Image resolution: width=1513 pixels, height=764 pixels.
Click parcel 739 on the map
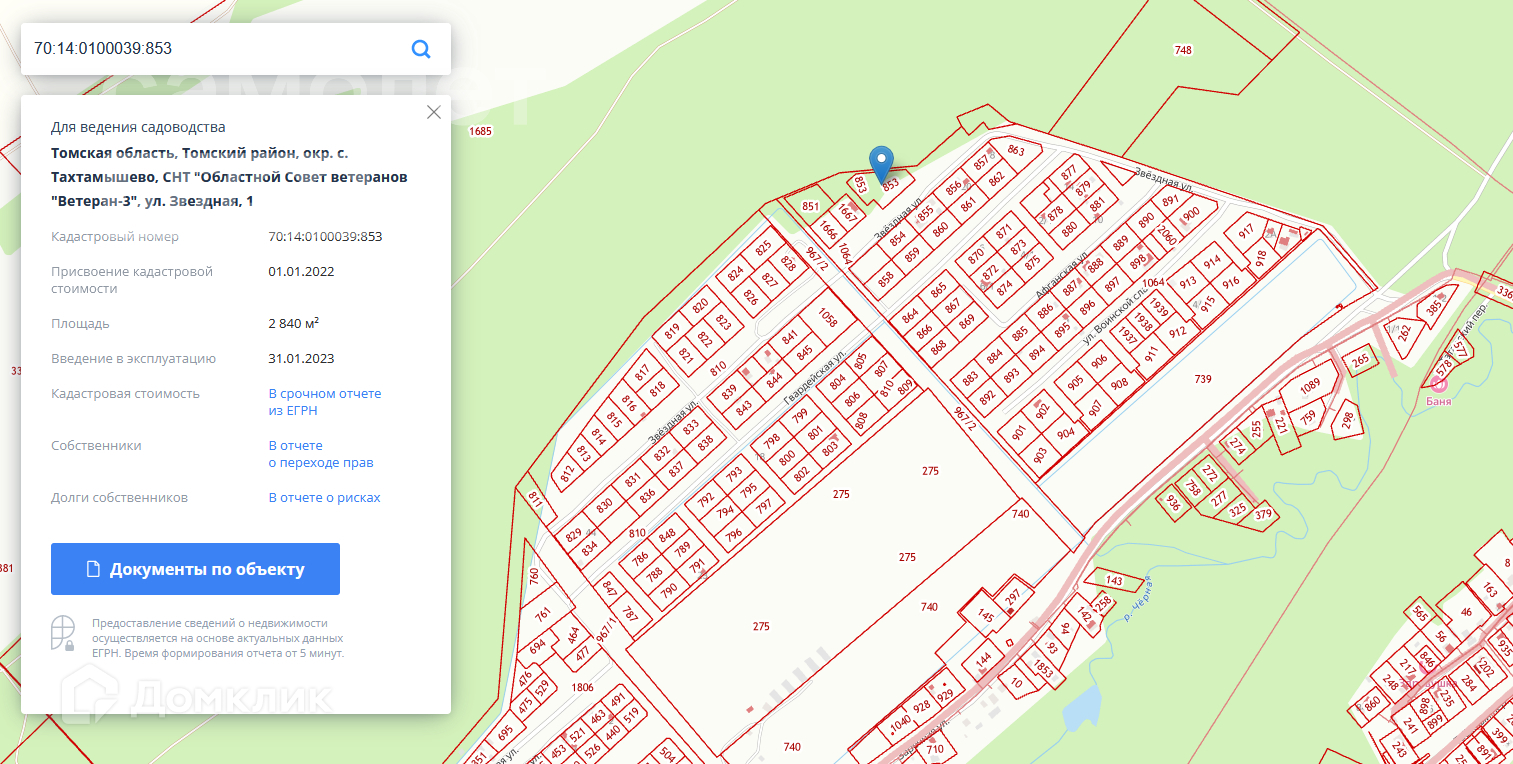[1203, 378]
